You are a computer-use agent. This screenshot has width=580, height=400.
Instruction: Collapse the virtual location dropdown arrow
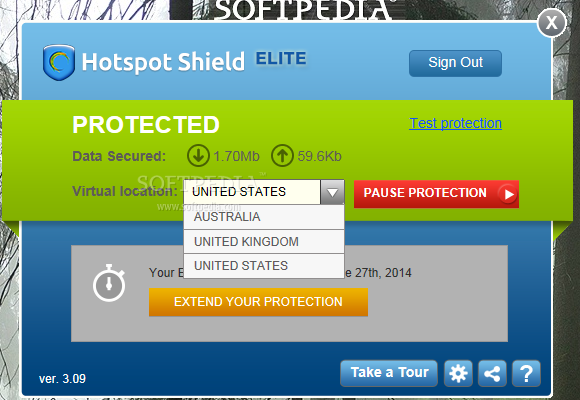coord(332,192)
